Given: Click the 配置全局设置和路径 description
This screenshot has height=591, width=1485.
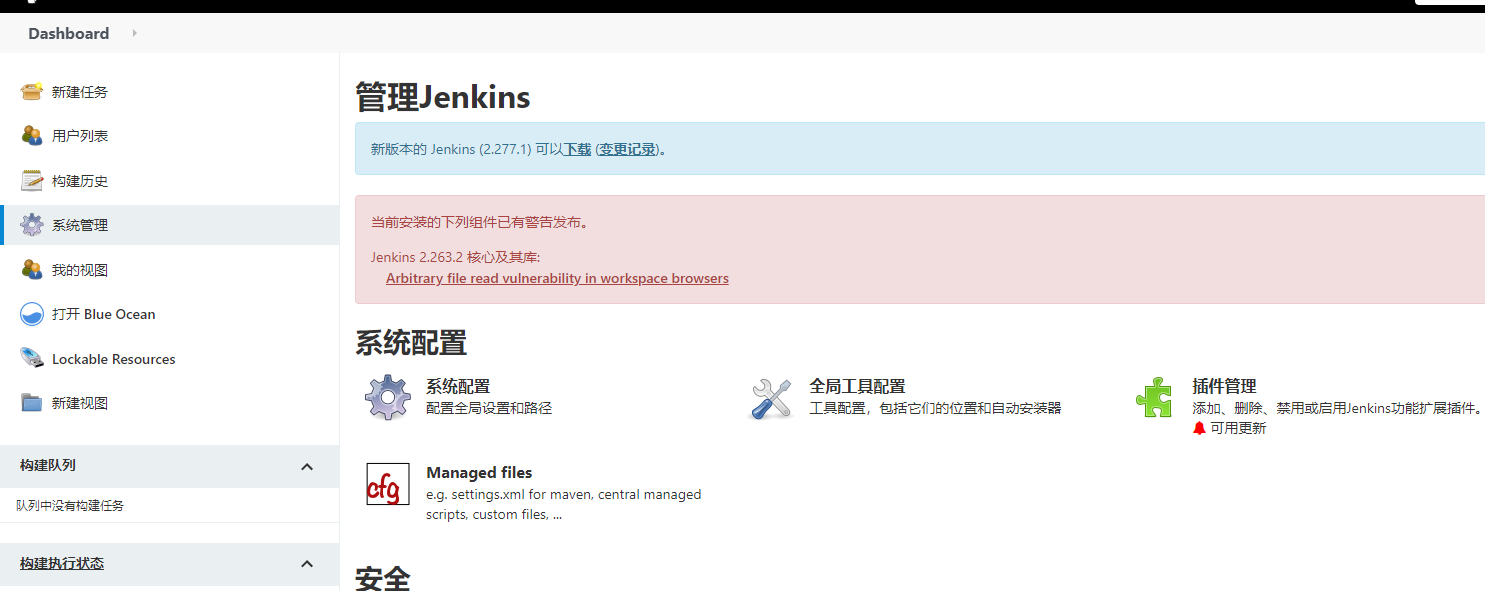Looking at the screenshot, I should pyautogui.click(x=489, y=408).
